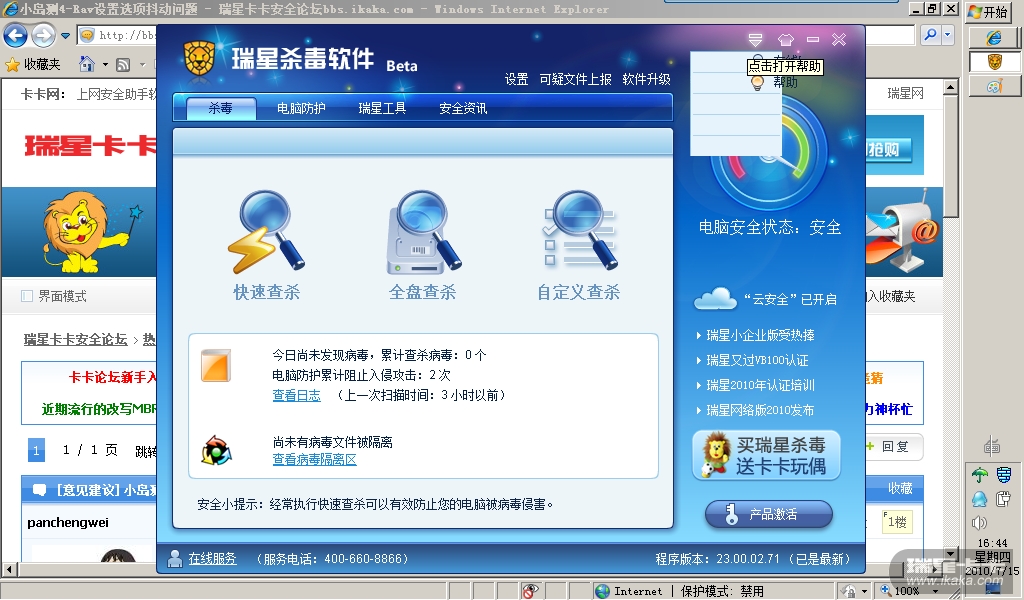Click the IE favorites star icon
Viewport: 1024px width, 600px height.
[12, 65]
